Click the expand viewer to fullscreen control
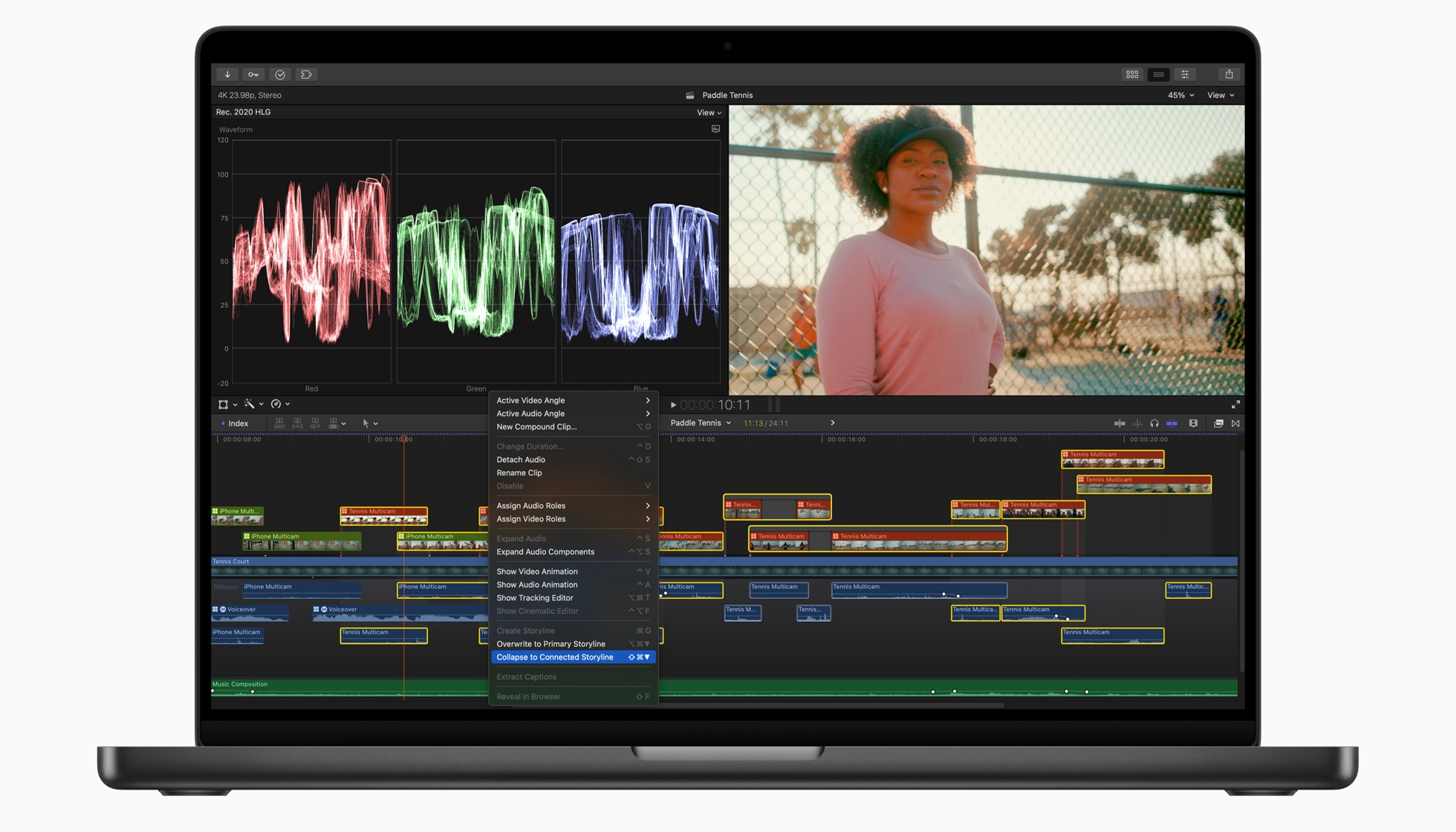This screenshot has width=1456, height=832. [x=1237, y=405]
